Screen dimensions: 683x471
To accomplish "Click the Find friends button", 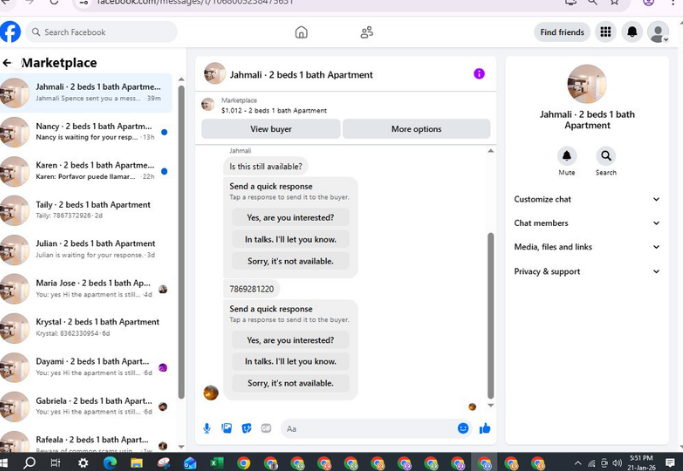I will (562, 32).
